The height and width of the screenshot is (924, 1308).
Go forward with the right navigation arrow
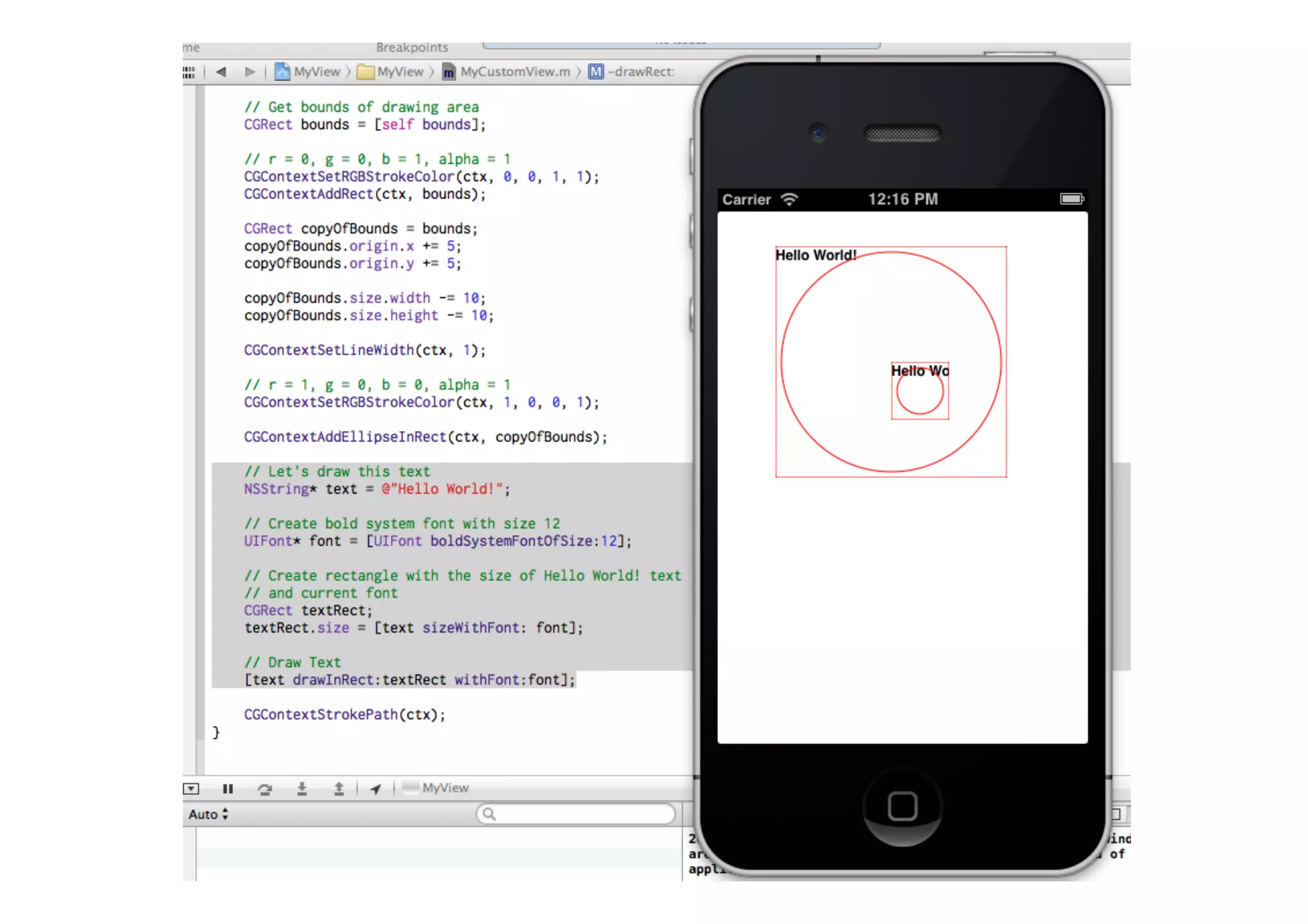pyautogui.click(x=249, y=72)
